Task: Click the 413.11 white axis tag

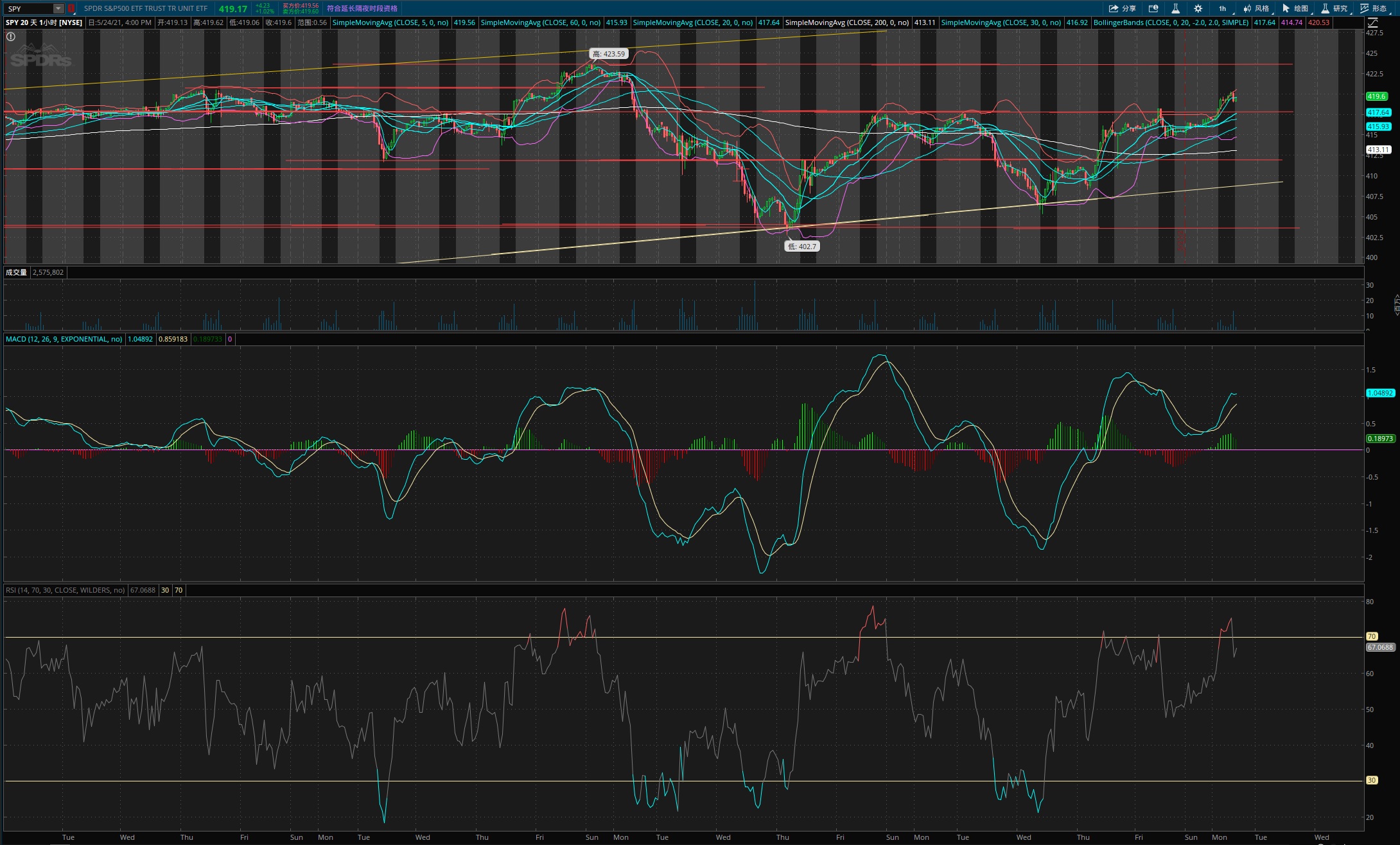Action: pos(1378,150)
